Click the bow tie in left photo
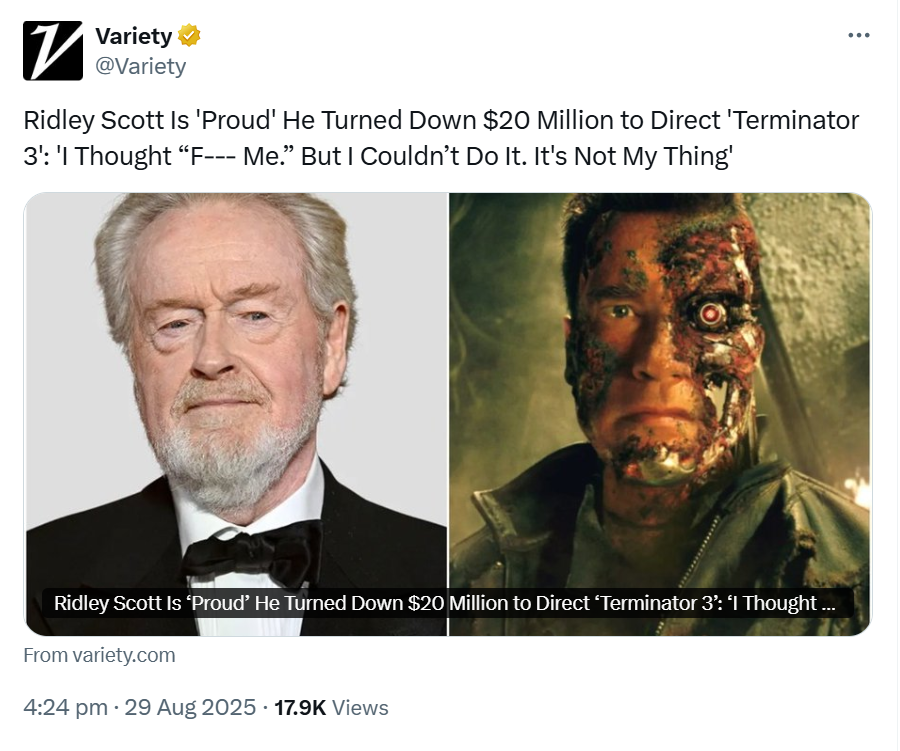Image resolution: width=900 pixels, height=751 pixels. click(253, 552)
